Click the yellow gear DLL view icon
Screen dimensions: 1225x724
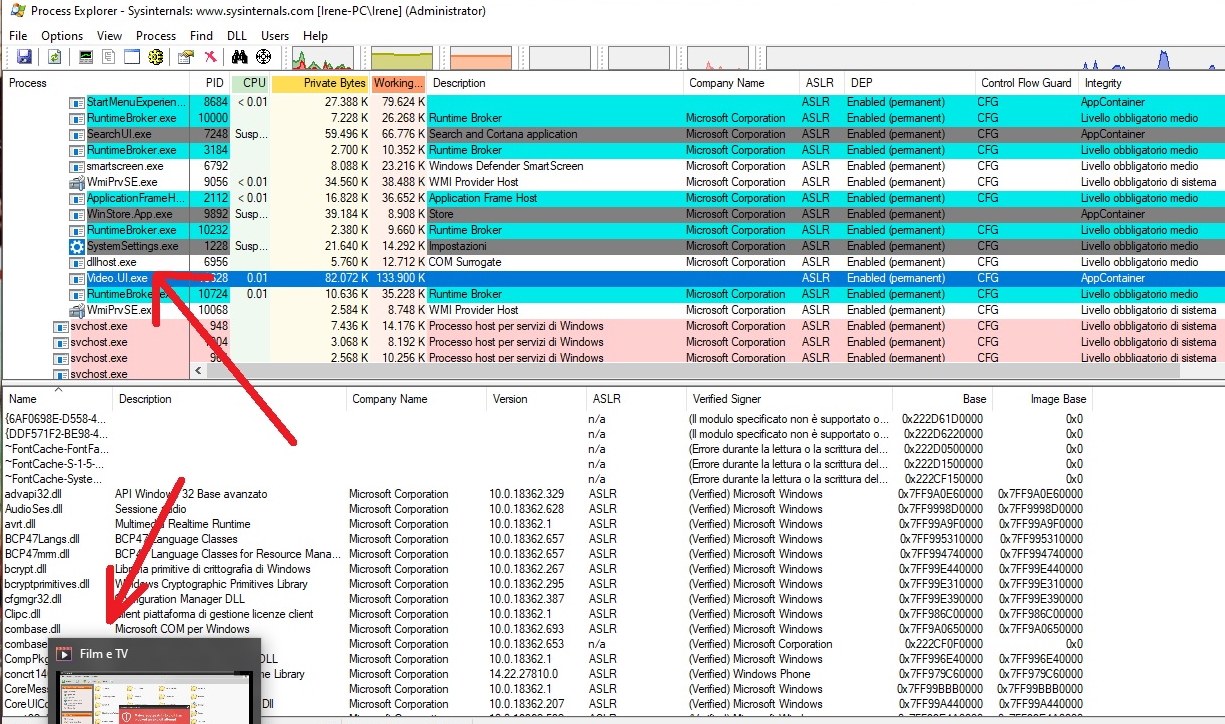(x=155, y=57)
